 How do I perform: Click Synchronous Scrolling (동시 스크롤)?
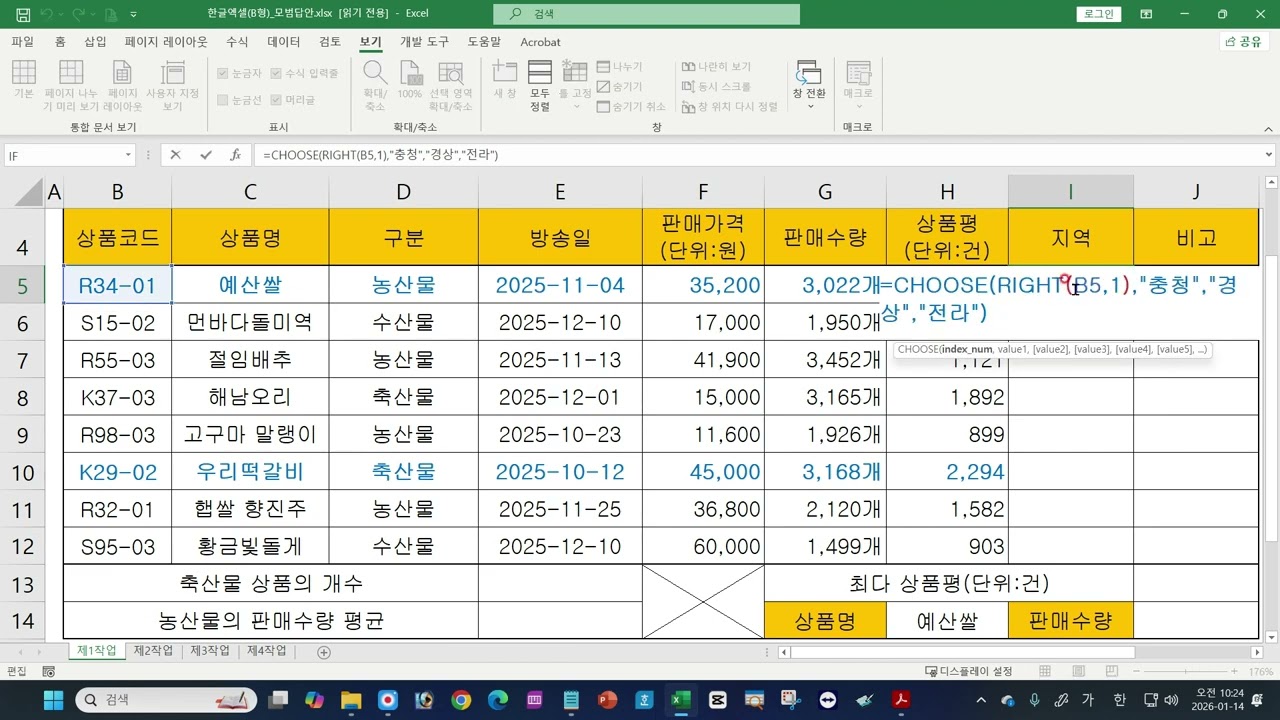(x=716, y=87)
